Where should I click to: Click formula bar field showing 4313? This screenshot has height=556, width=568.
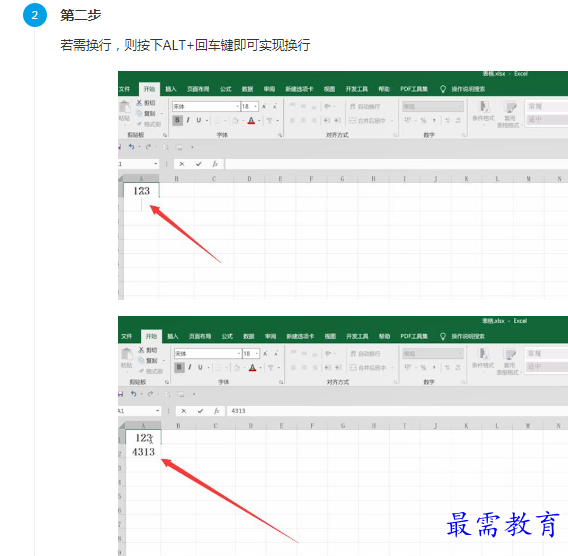pyautogui.click(x=397, y=411)
